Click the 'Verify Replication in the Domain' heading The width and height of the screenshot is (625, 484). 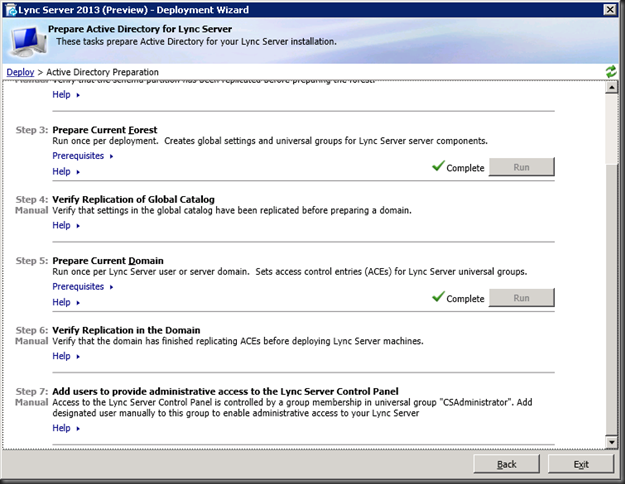click(126, 330)
